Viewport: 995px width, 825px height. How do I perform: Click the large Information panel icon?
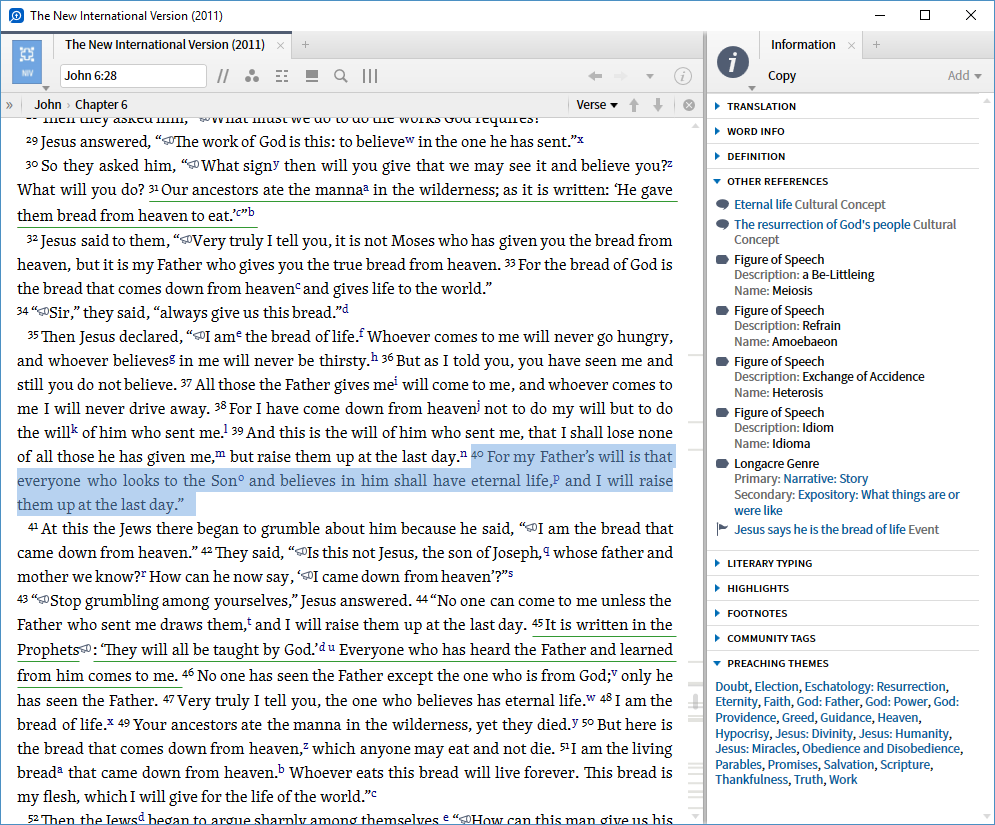click(x=733, y=61)
